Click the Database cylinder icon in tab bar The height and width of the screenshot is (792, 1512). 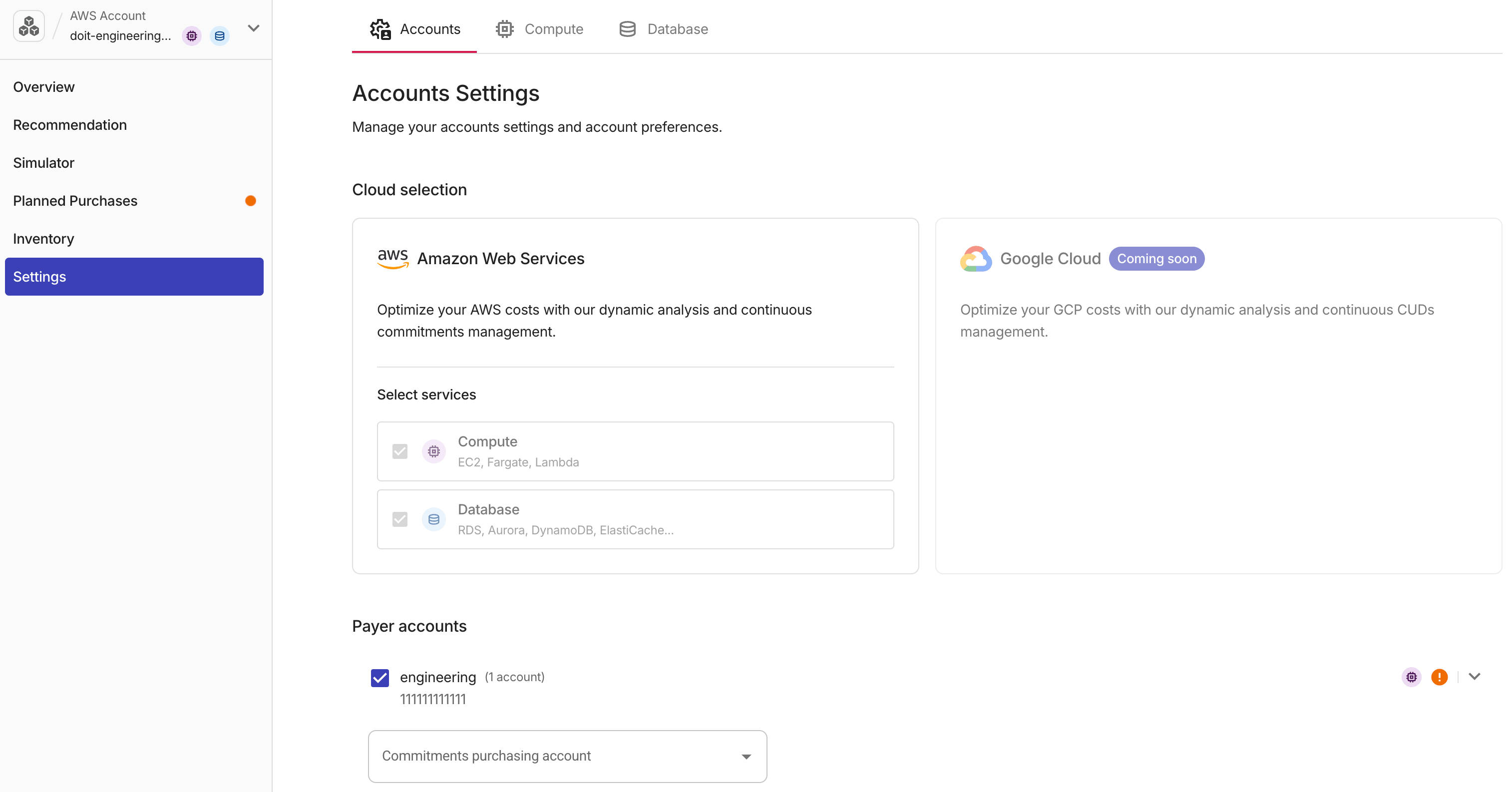628,29
